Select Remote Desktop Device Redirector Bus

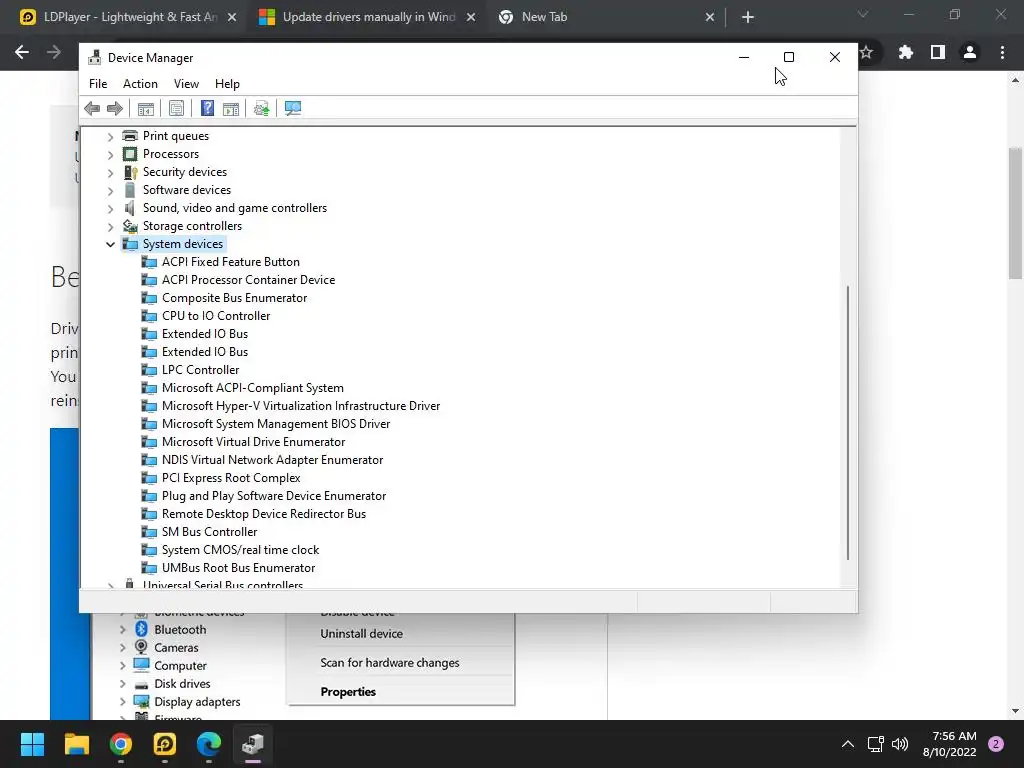[x=264, y=514]
